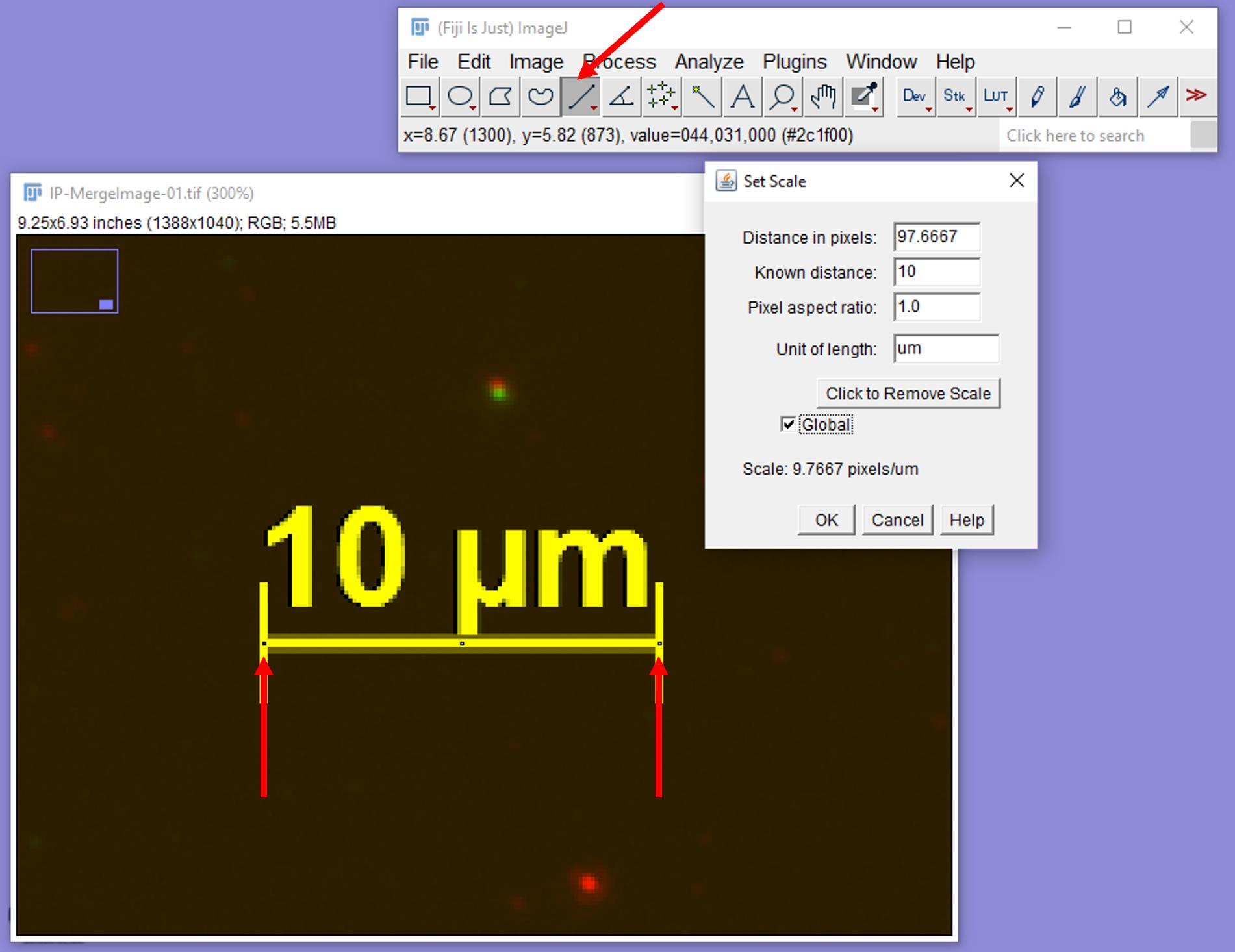Screen dimensions: 1235x952
Task: Click the Click to Remove Scale button
Action: tap(908, 394)
